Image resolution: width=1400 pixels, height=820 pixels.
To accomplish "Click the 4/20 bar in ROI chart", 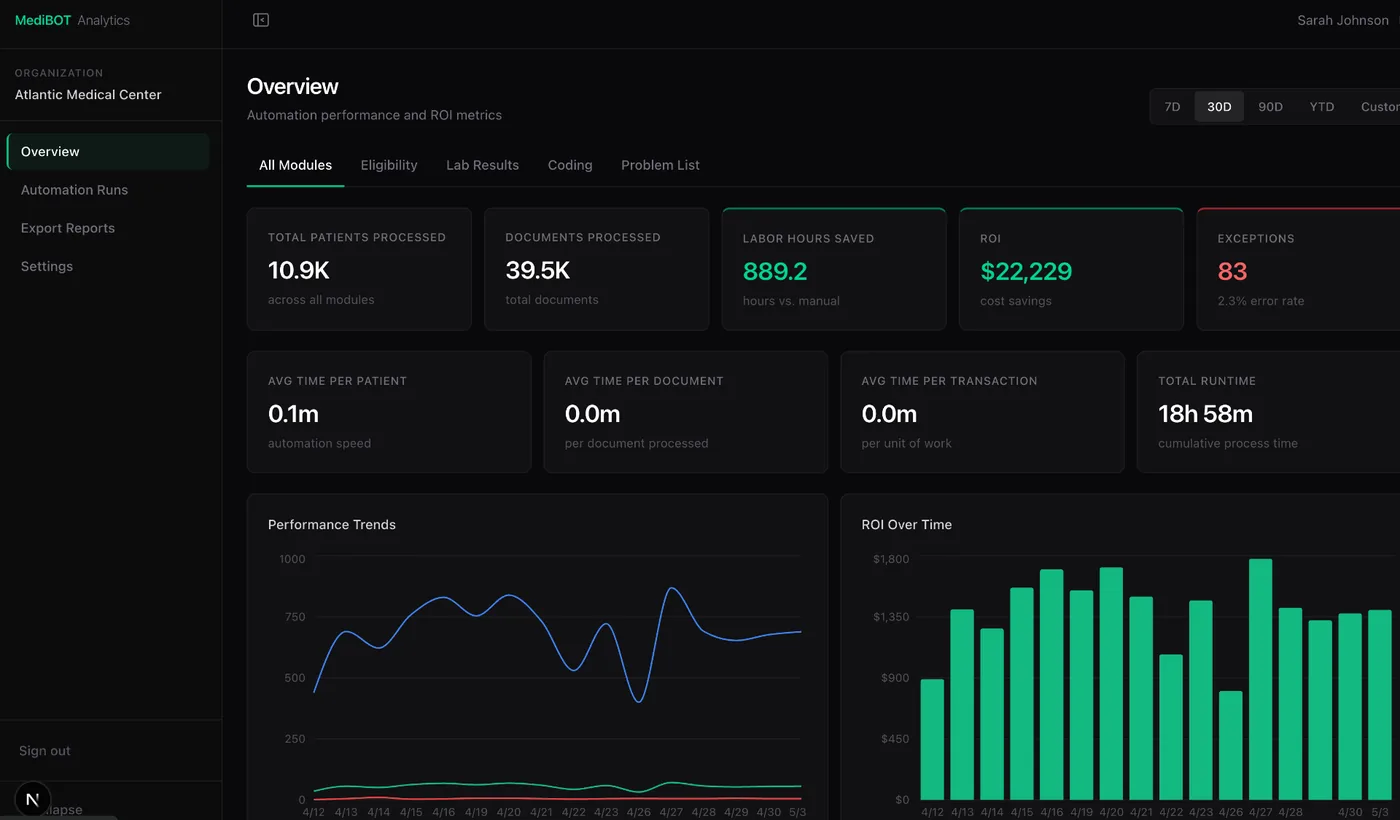I will tap(1111, 684).
